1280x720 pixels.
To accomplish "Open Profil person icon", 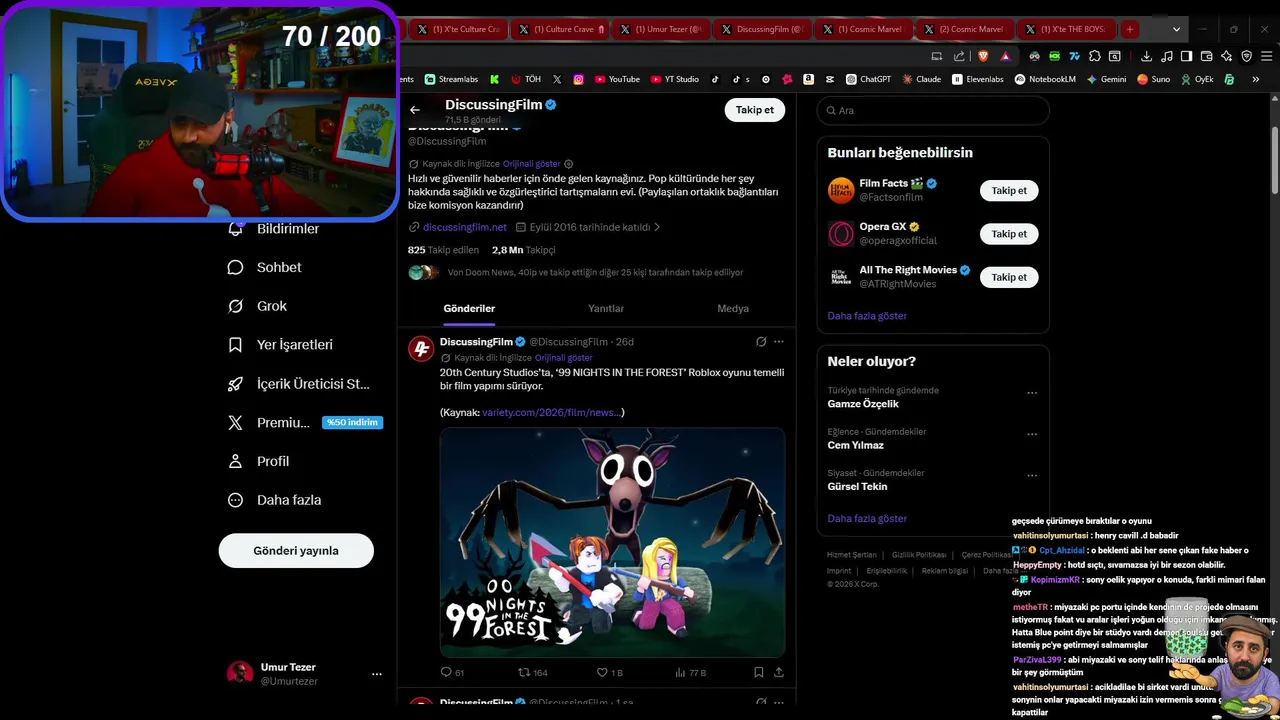I will pos(235,461).
